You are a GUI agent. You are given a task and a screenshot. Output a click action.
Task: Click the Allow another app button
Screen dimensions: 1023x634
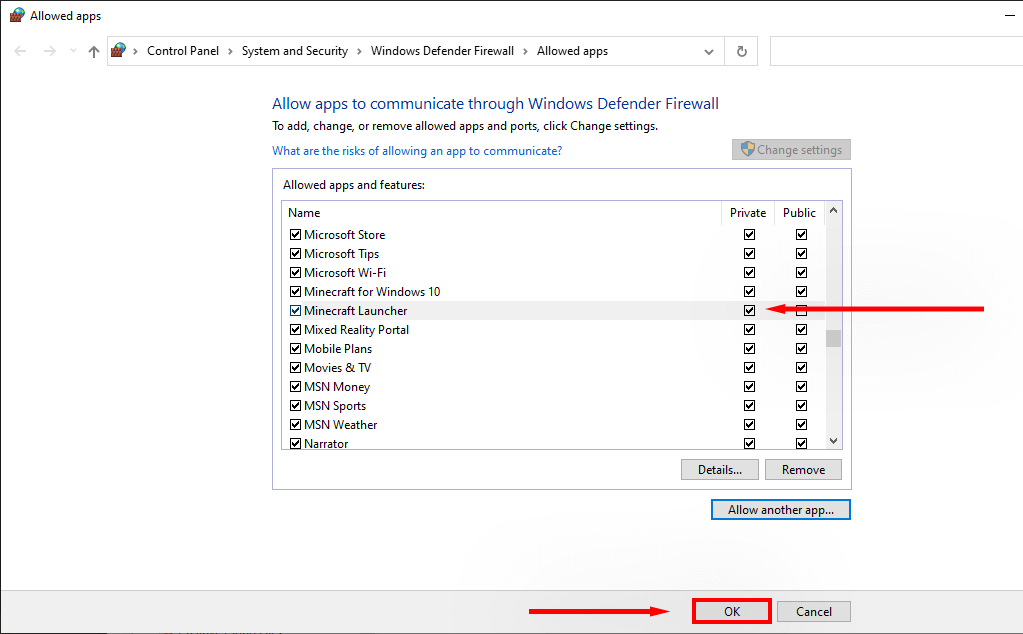pyautogui.click(x=780, y=510)
